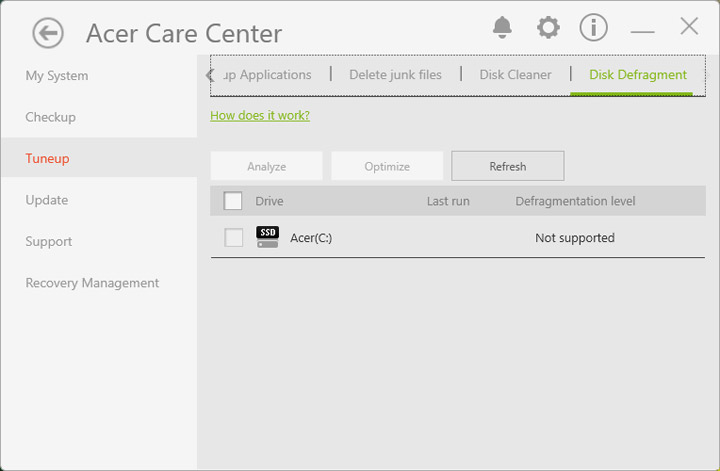Viewport: 720px width, 471px height.
Task: Follow the 'How does it work?' link
Action: 260,115
